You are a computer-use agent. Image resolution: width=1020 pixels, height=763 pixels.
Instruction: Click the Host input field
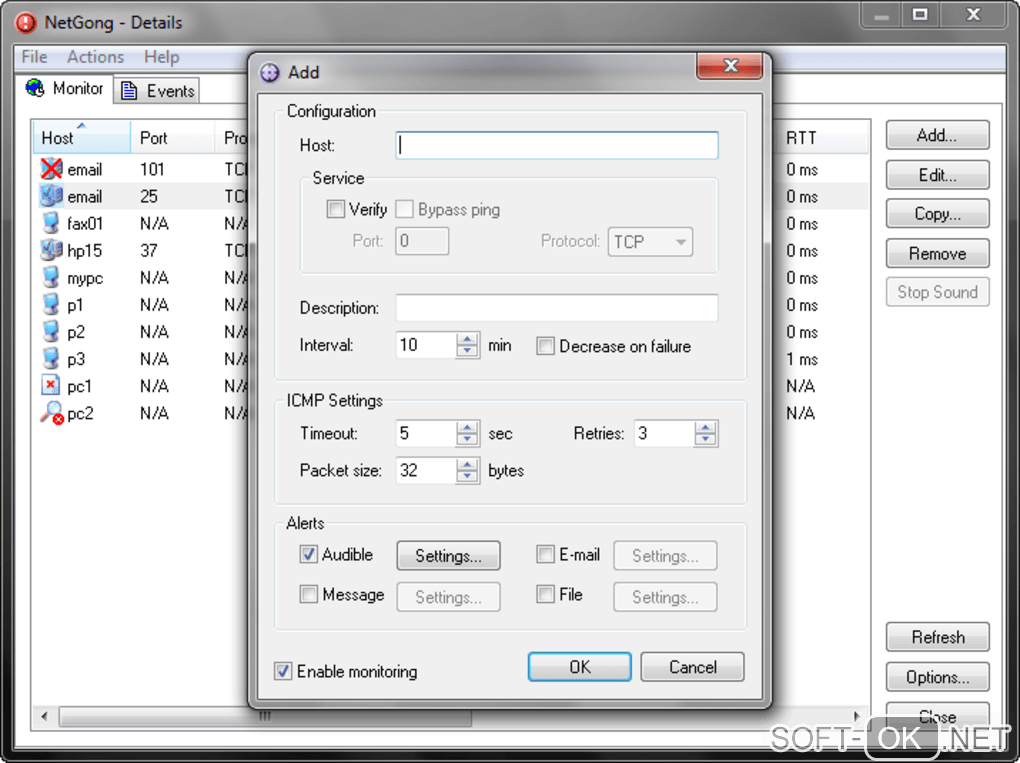557,145
